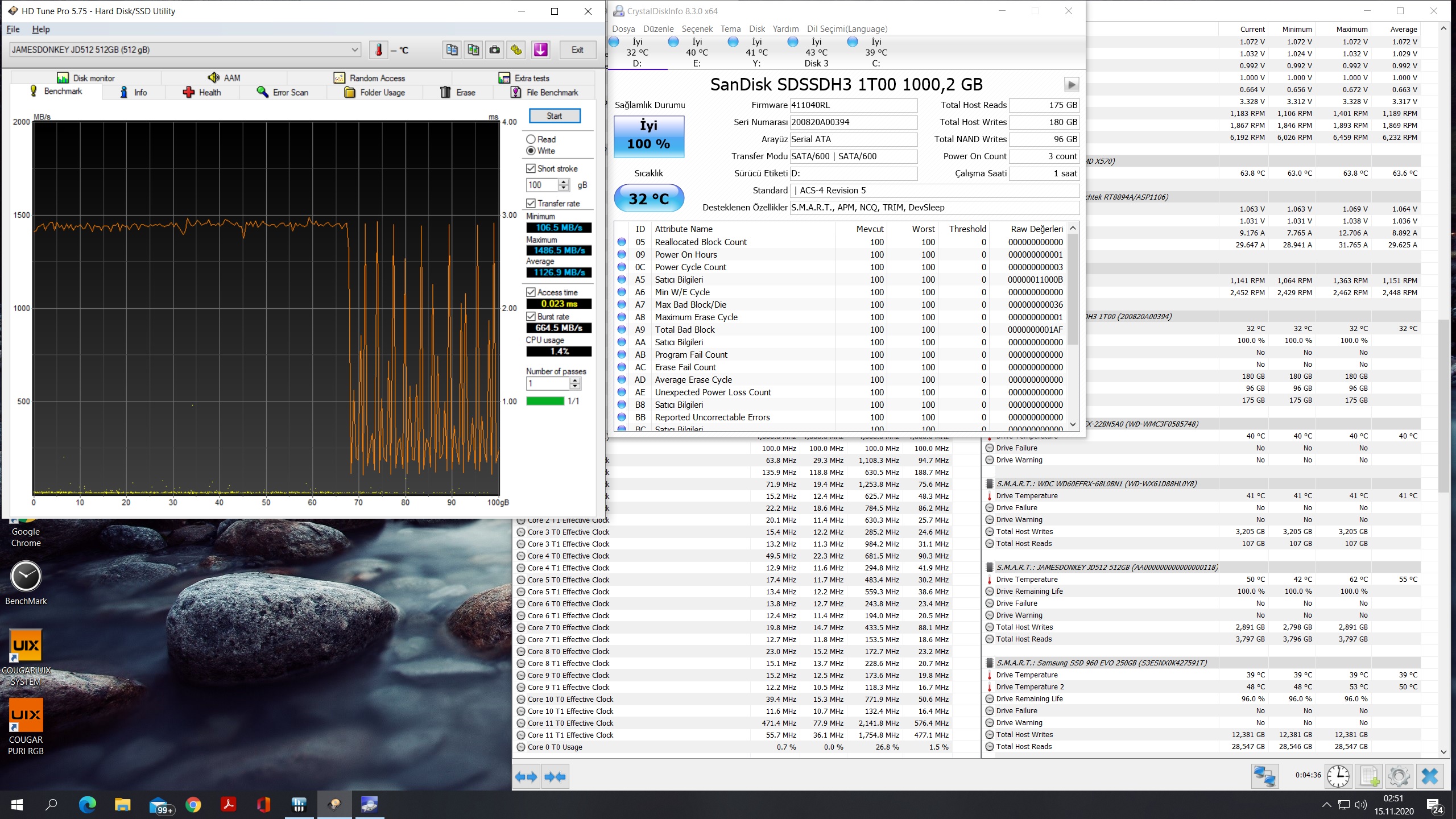Switch to the Error Scan tab
Screen dimensions: 1456x819
[283, 92]
